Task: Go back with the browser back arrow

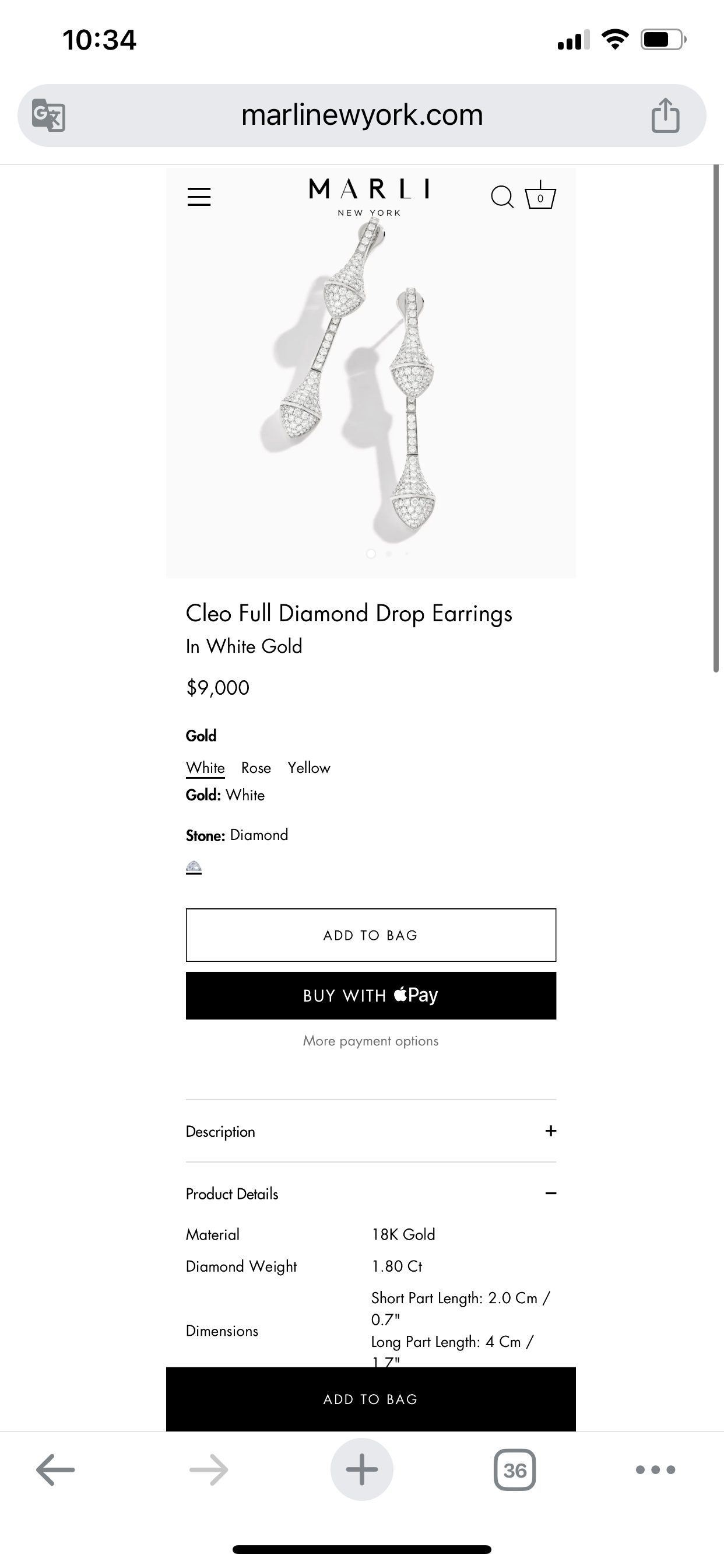Action: point(55,1469)
